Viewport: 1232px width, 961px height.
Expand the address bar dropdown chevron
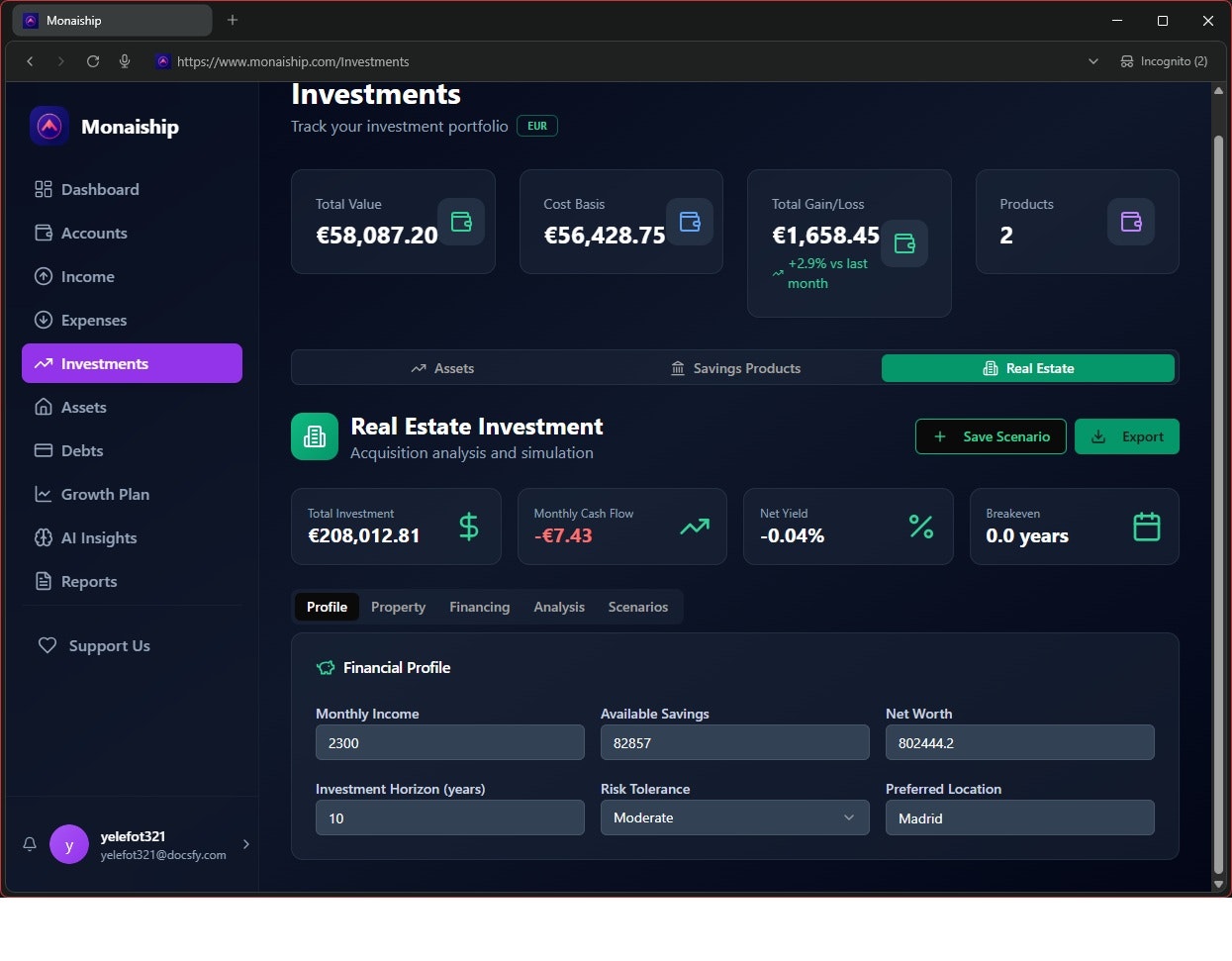(x=1093, y=61)
